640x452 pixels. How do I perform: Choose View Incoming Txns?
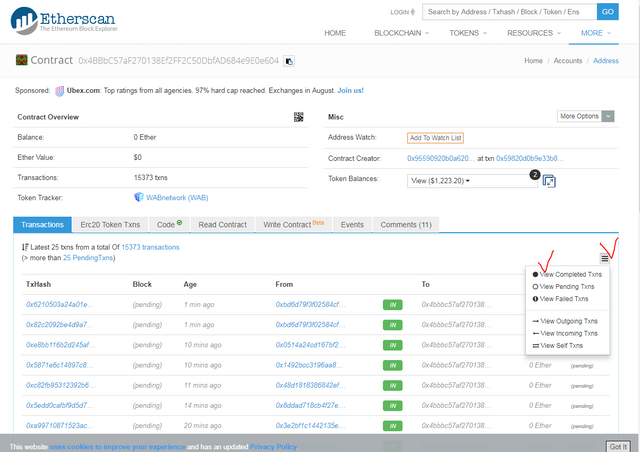pos(565,333)
